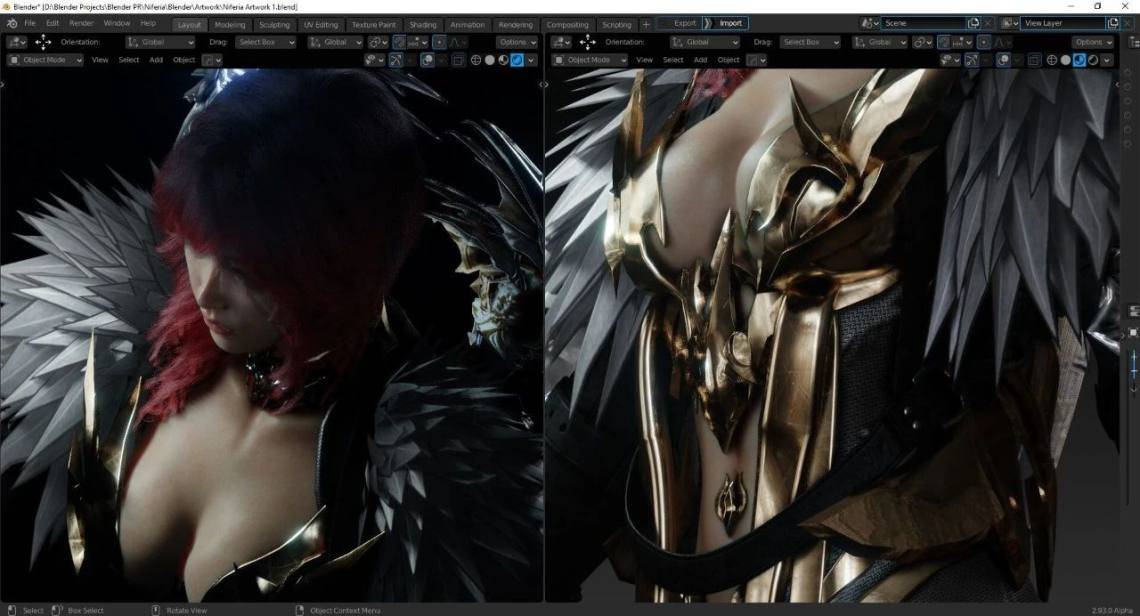1140x616 pixels.
Task: Click the move tool icon in left header
Action: [x=43, y=42]
